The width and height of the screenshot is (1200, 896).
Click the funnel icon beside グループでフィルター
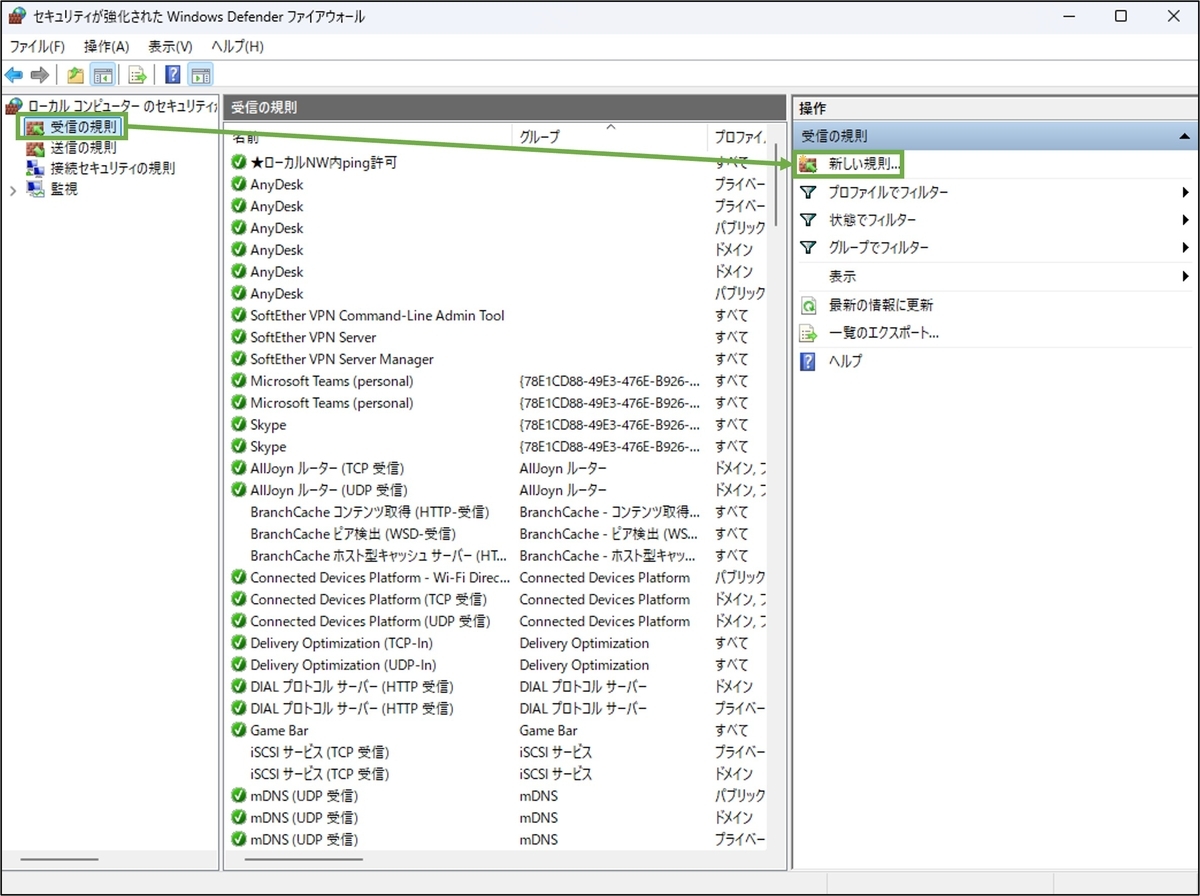809,248
